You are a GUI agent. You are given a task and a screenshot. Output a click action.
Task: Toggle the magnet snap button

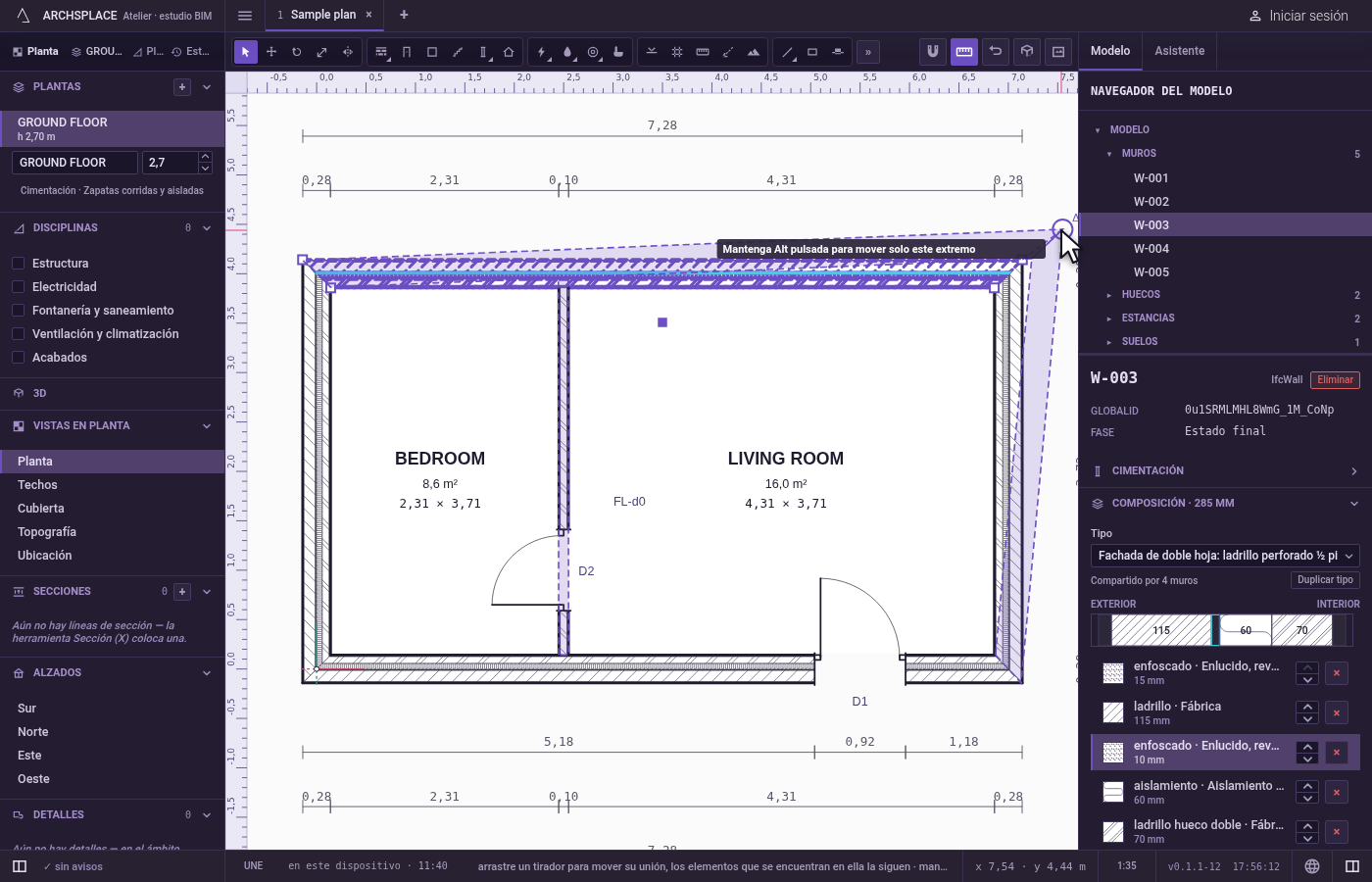coord(933,52)
